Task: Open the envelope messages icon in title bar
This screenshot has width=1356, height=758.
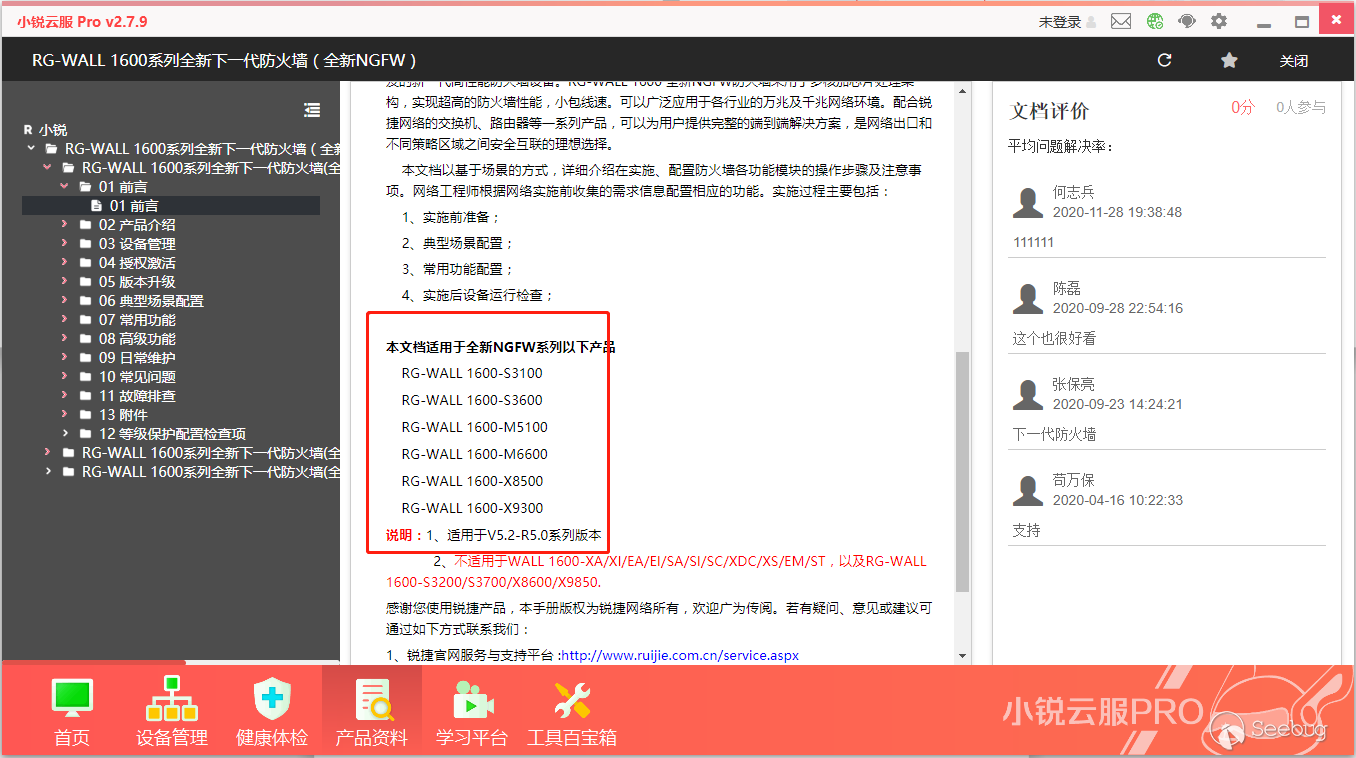Action: pyautogui.click(x=1121, y=21)
